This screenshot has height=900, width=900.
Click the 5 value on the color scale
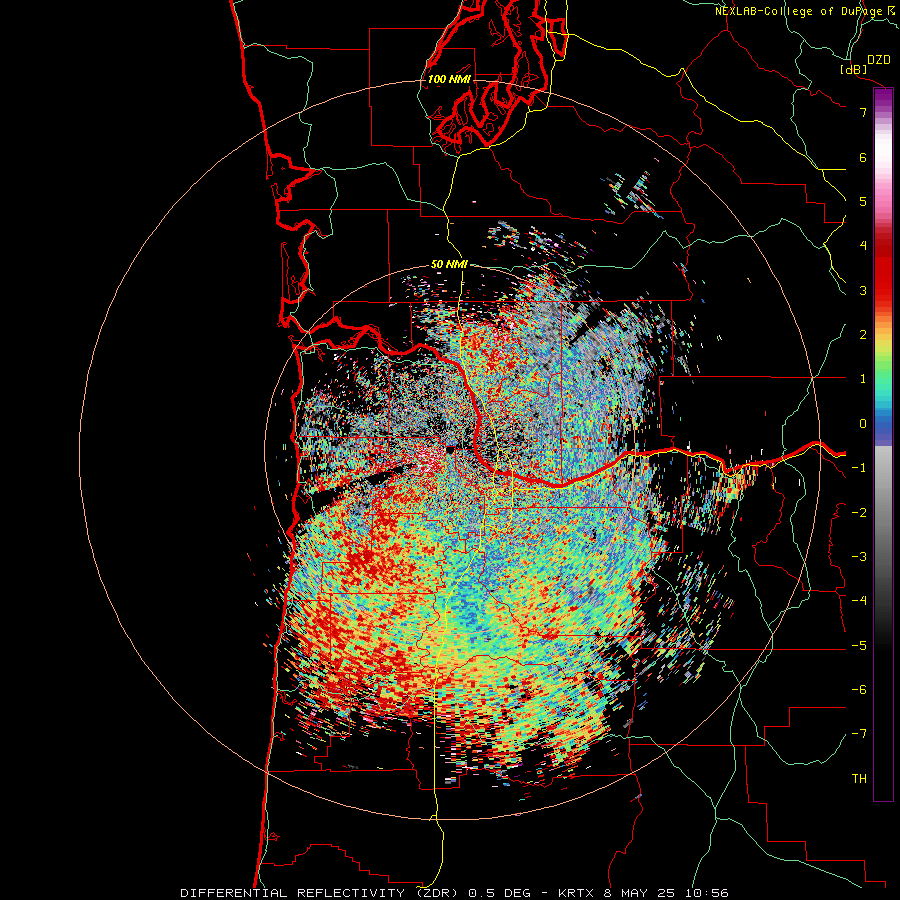pyautogui.click(x=863, y=201)
